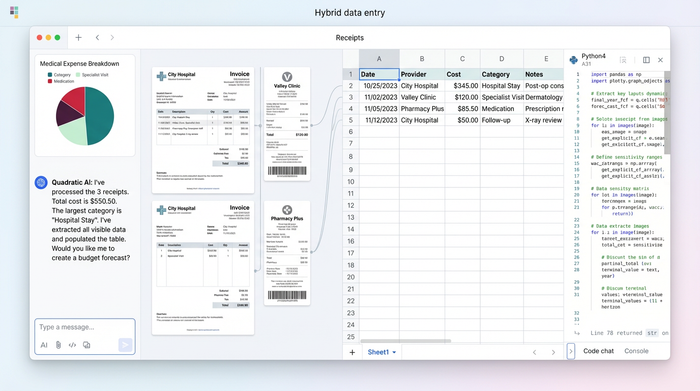Collapse code chat panel with chevron
The width and height of the screenshot is (700, 391).
click(x=571, y=351)
